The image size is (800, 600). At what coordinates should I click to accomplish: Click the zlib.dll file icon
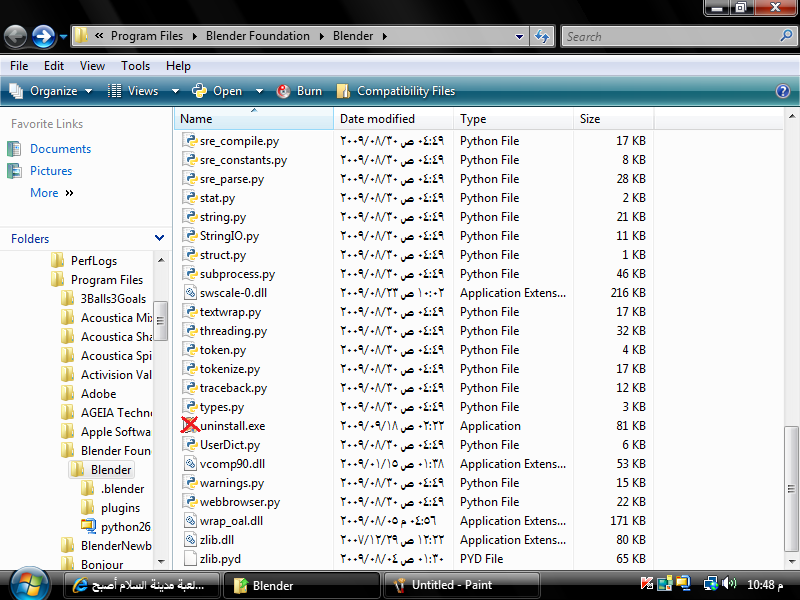190,539
